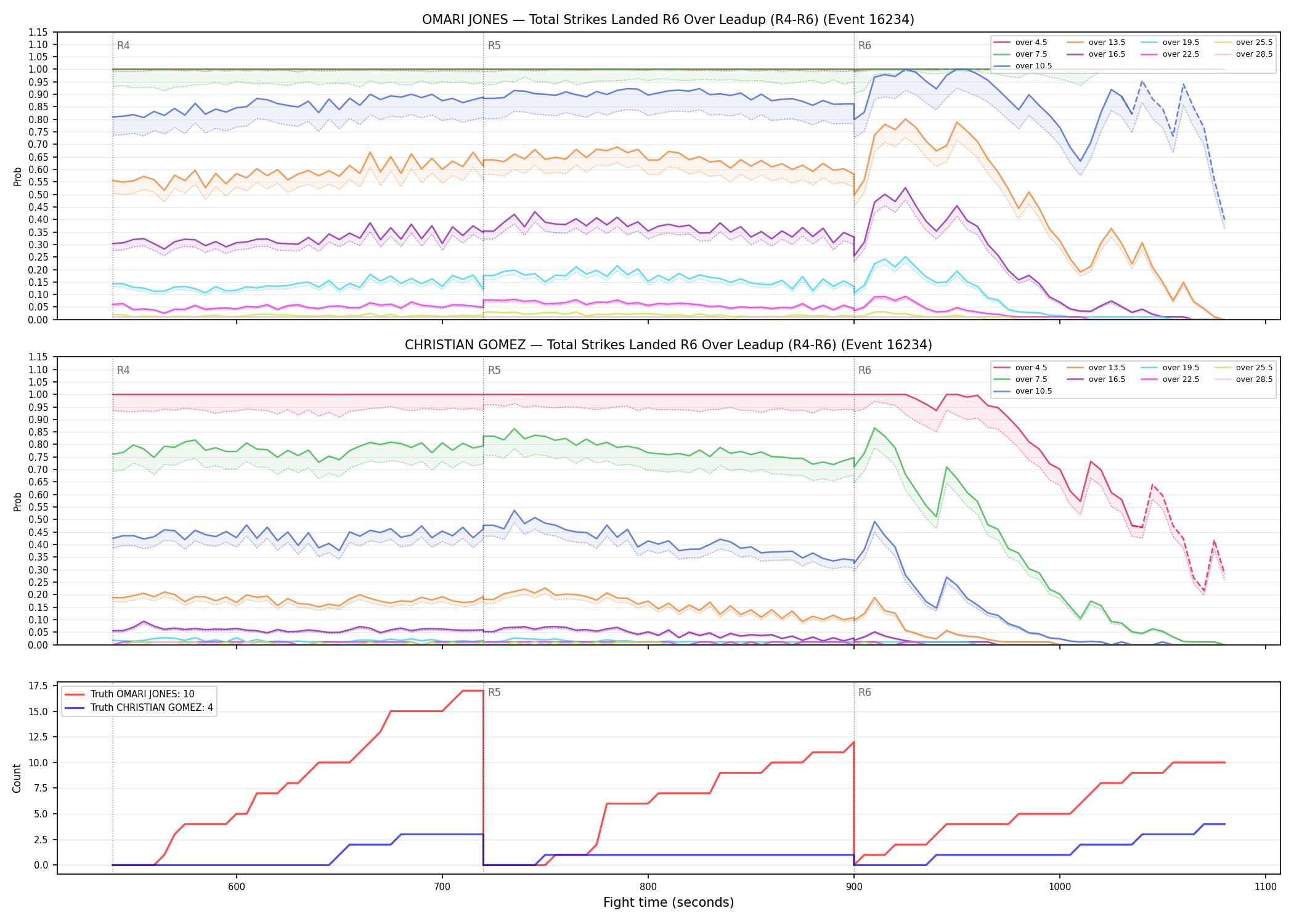Click the 1.00 tick on Christian Gomez Prob axis

click(x=38, y=394)
